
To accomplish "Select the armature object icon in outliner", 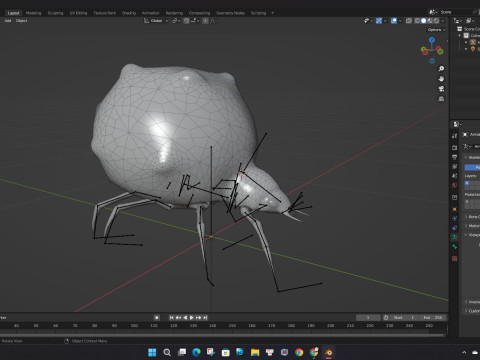I will click(x=473, y=42).
